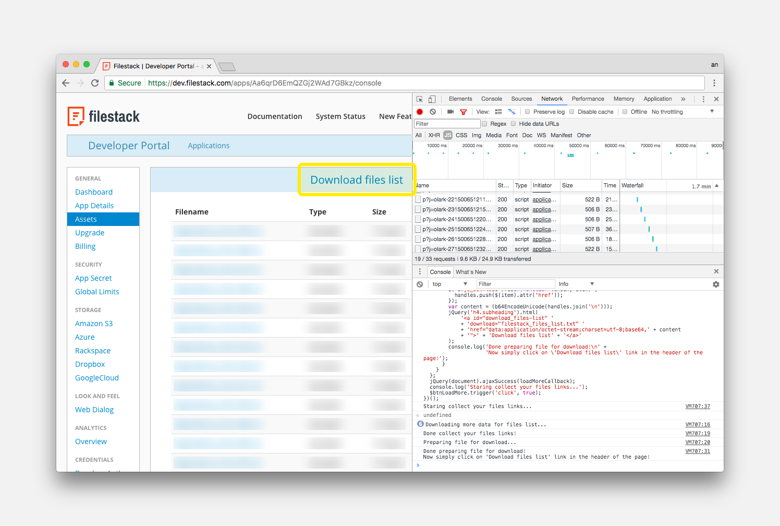Image resolution: width=780 pixels, height=526 pixels.
Task: Switch to the Sources tab
Action: pos(521,99)
